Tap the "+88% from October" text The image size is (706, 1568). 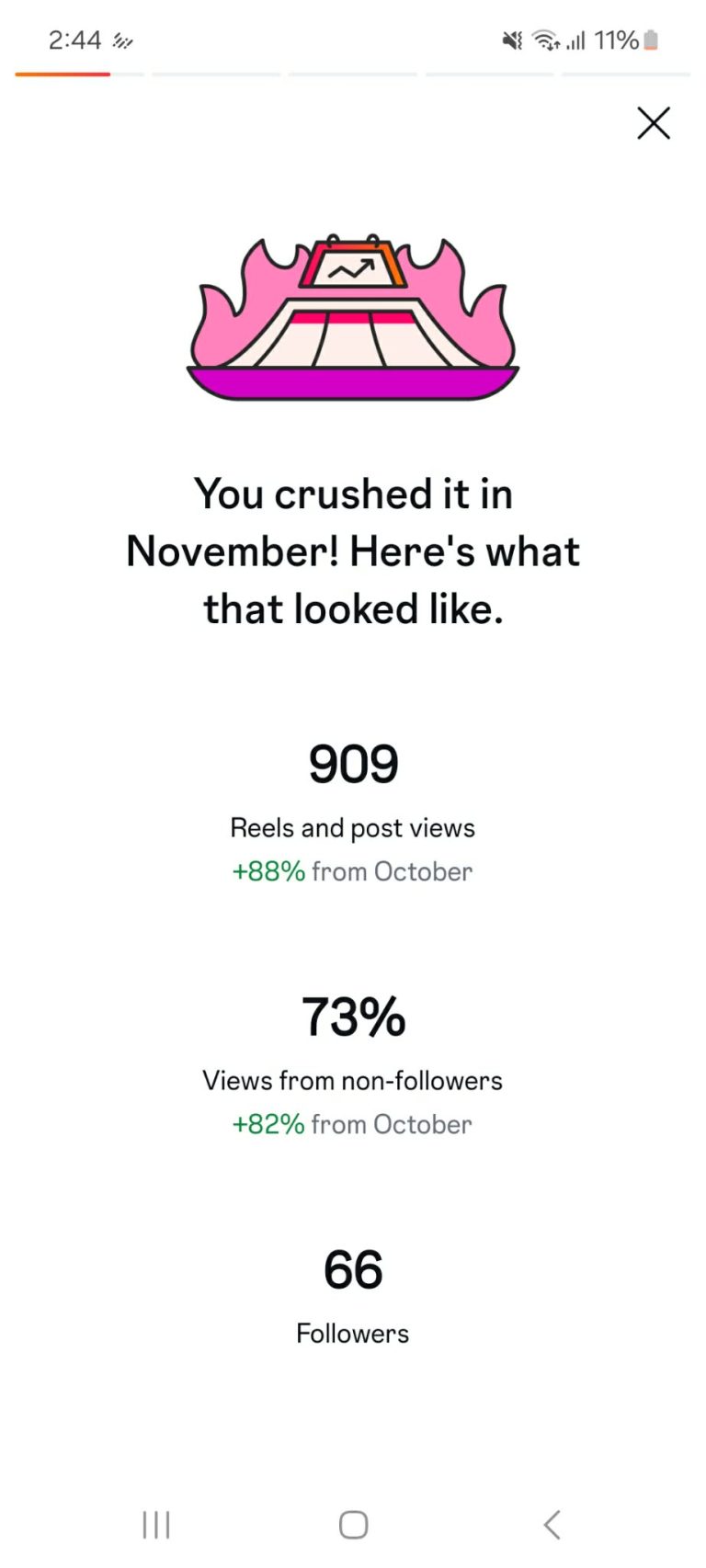point(353,871)
